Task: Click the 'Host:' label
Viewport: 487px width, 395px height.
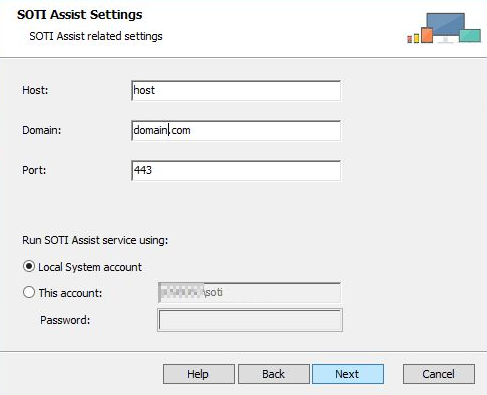Action: (35, 90)
